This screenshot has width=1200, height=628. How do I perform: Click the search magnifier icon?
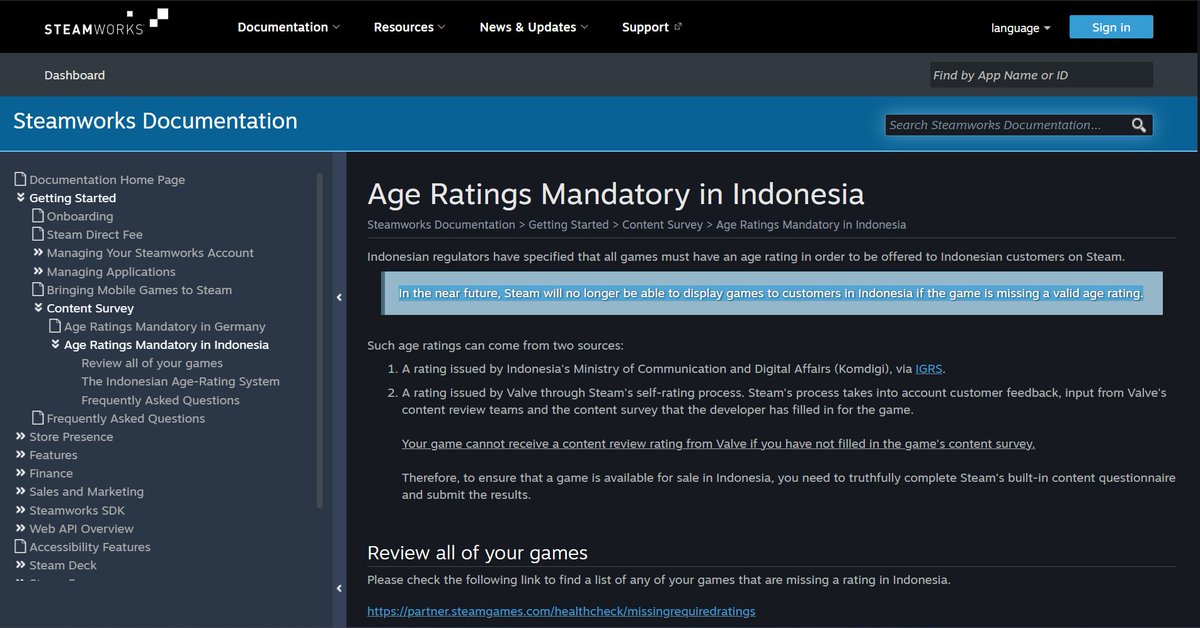click(1138, 125)
